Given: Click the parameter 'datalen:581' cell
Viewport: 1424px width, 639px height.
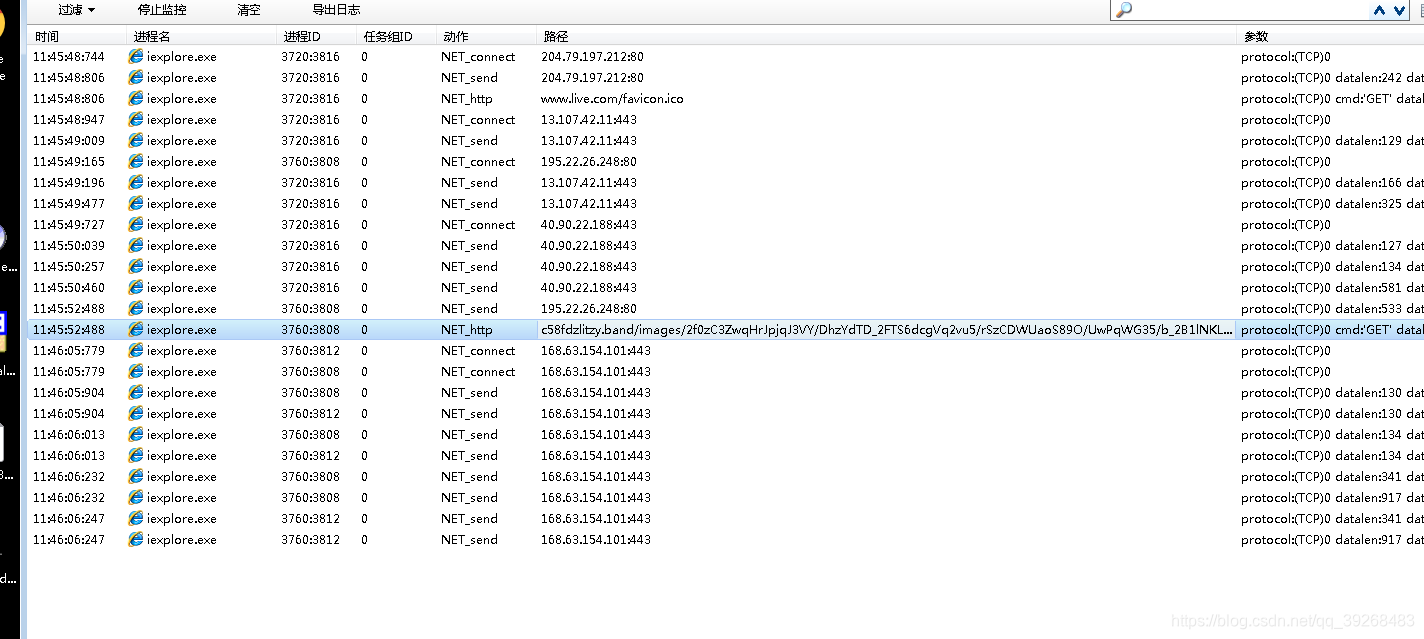Looking at the screenshot, I should point(1331,288).
